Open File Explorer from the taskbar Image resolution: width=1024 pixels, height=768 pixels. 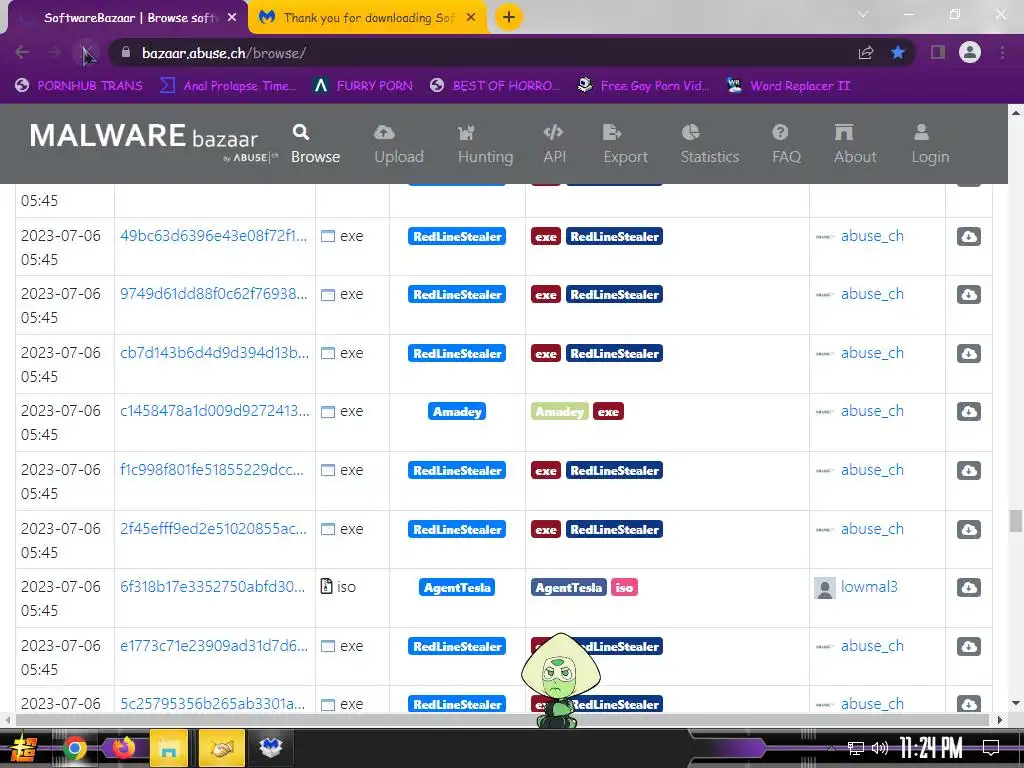pos(169,748)
